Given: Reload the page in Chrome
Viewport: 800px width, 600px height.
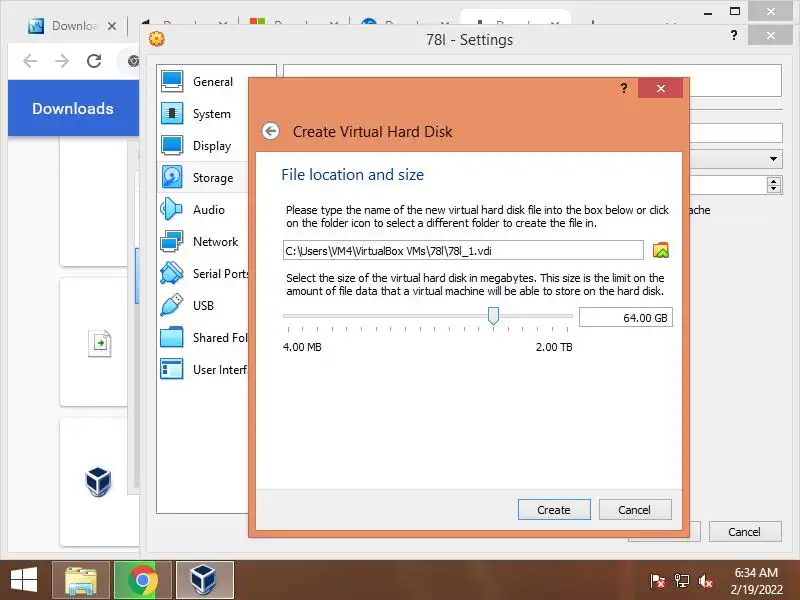Looking at the screenshot, I should (x=94, y=61).
